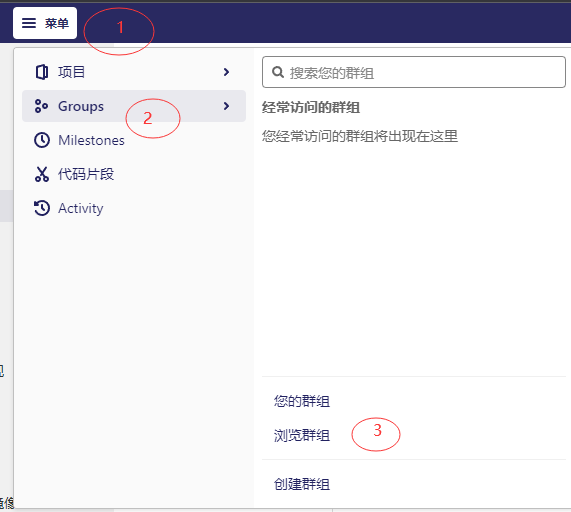
Task: Expand the 项目 submenu chevron
Action: tap(227, 72)
